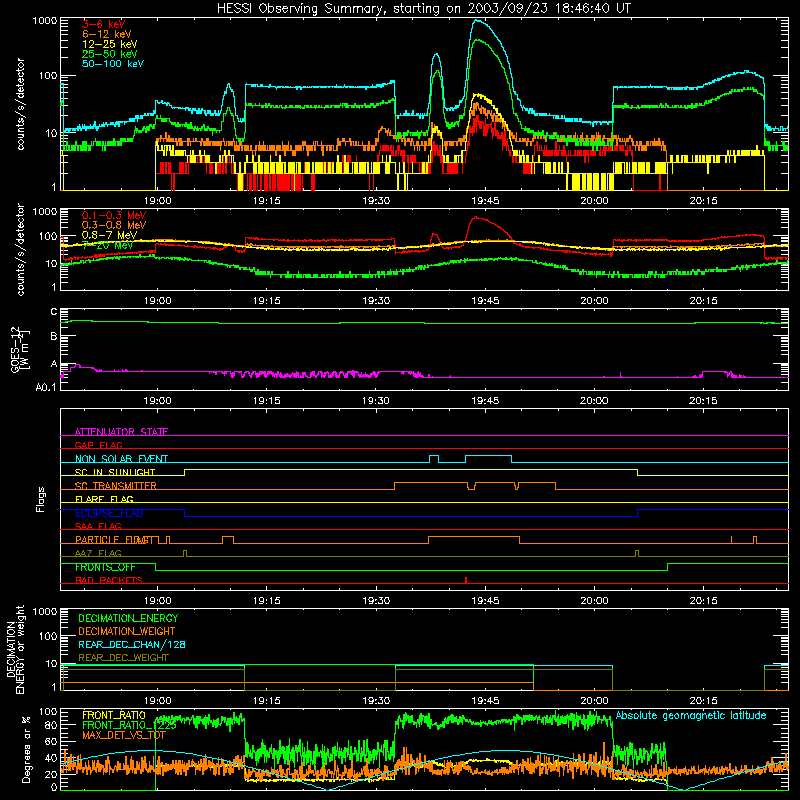
Task: Click the PARTICLE_FLAG label
Action: [x=113, y=540]
